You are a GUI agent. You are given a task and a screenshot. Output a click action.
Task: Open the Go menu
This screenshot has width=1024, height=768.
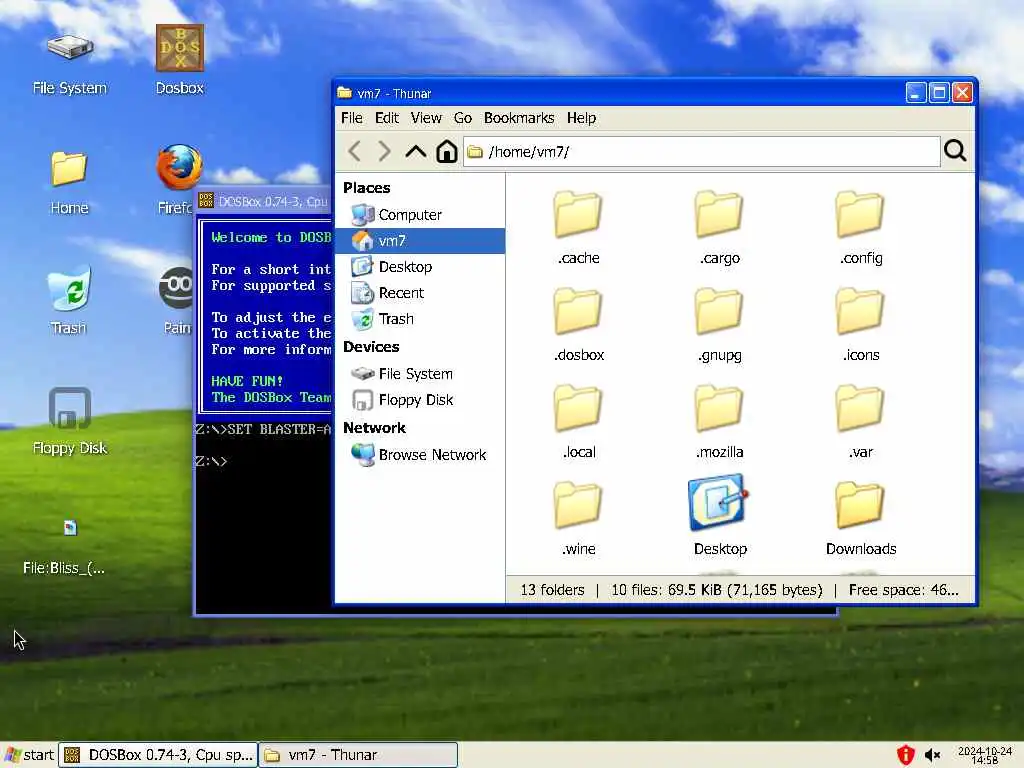pyautogui.click(x=462, y=118)
